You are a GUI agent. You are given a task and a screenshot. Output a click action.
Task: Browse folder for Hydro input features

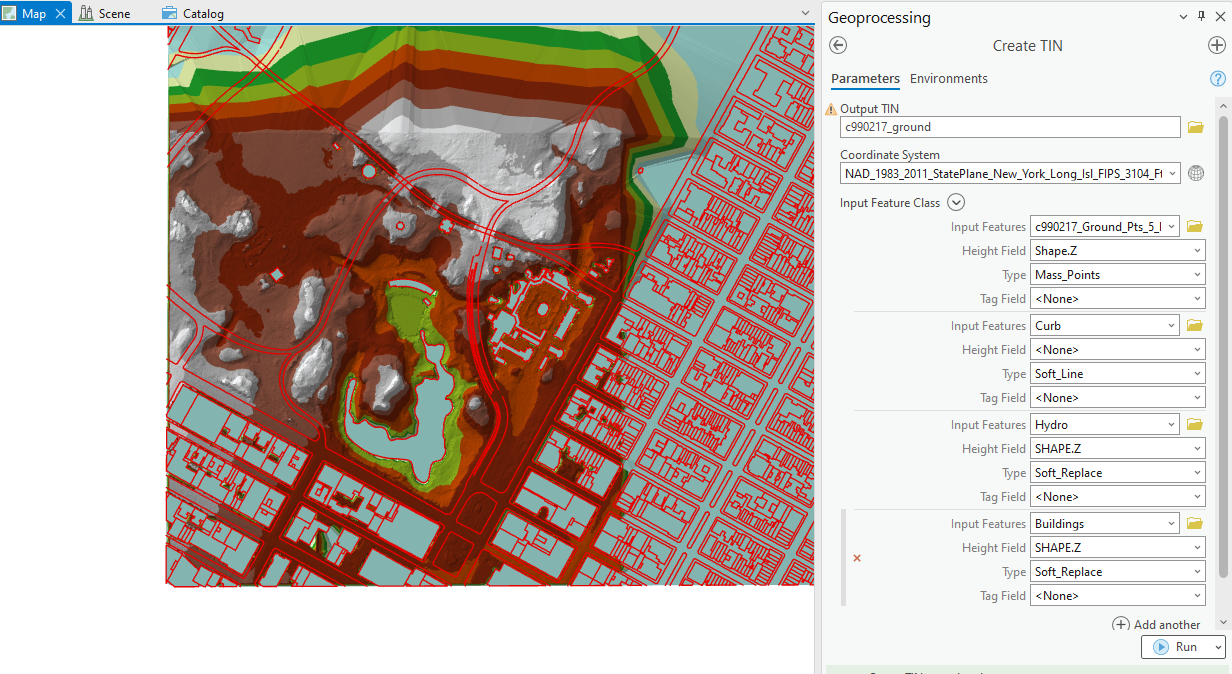pos(1195,425)
